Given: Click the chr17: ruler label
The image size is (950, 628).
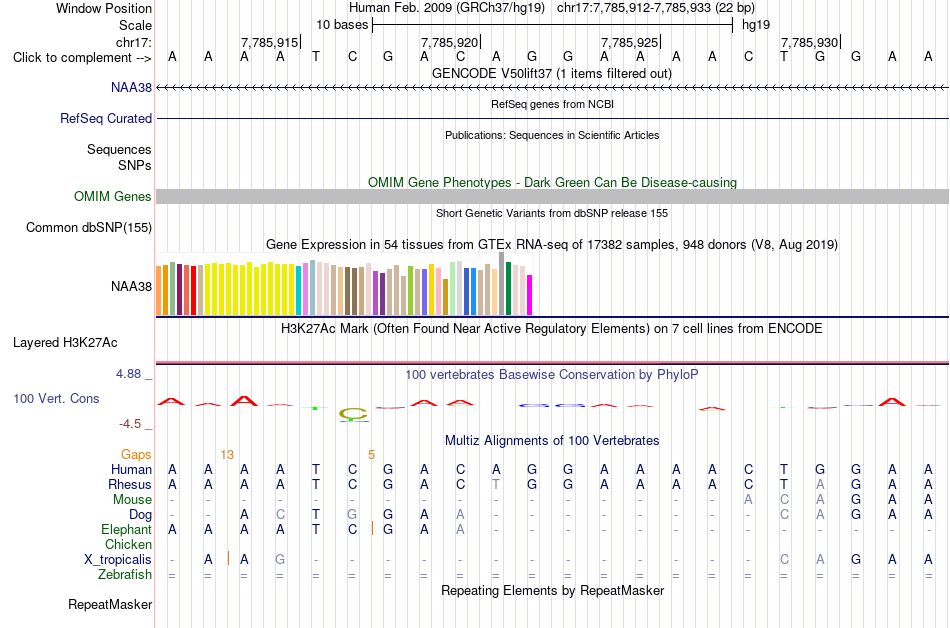Looking at the screenshot, I should (x=134, y=42).
